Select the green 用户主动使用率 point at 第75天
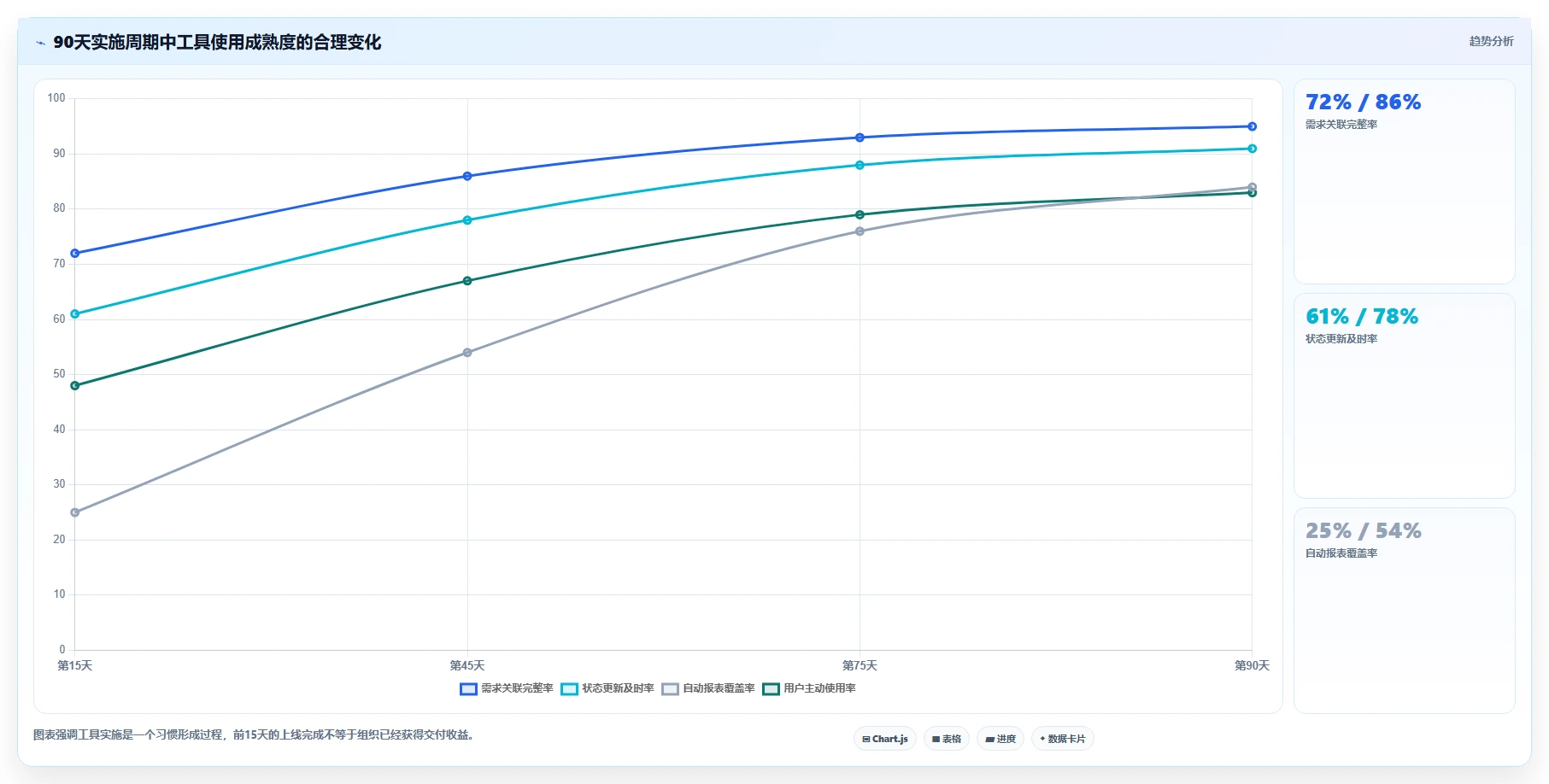 point(860,214)
